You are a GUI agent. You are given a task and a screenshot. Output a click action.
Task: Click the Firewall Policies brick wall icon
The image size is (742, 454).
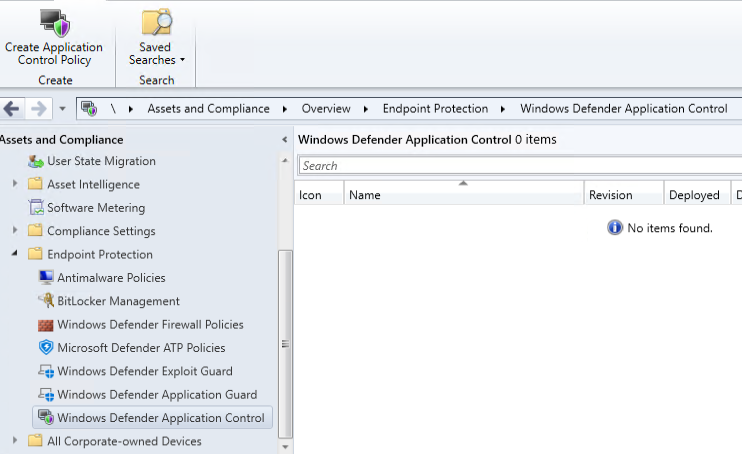(45, 325)
